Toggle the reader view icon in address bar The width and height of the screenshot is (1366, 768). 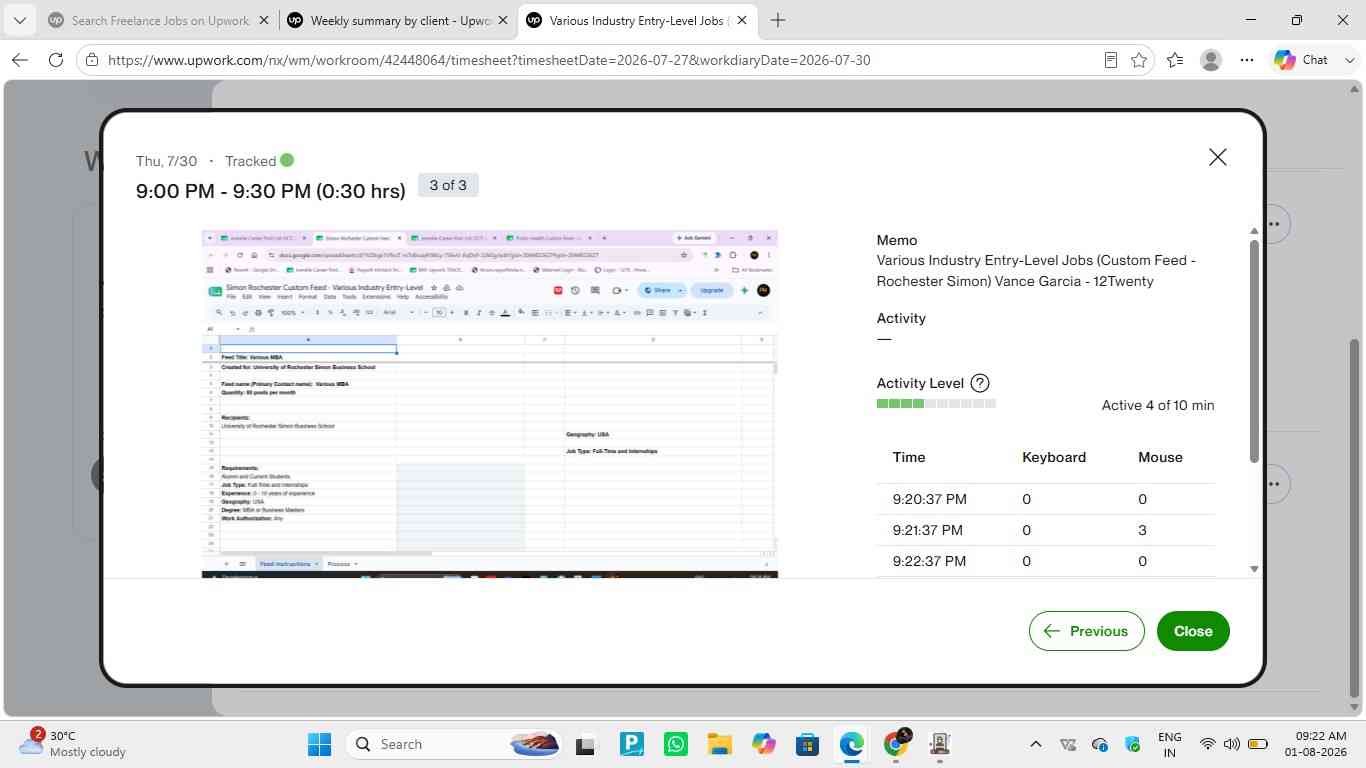(x=1110, y=60)
